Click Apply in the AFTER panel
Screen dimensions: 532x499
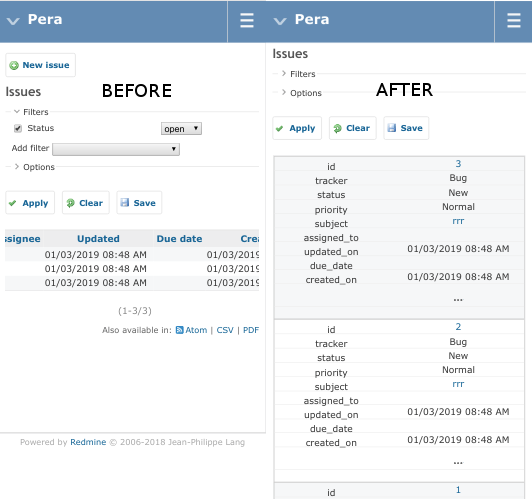[x=297, y=128]
